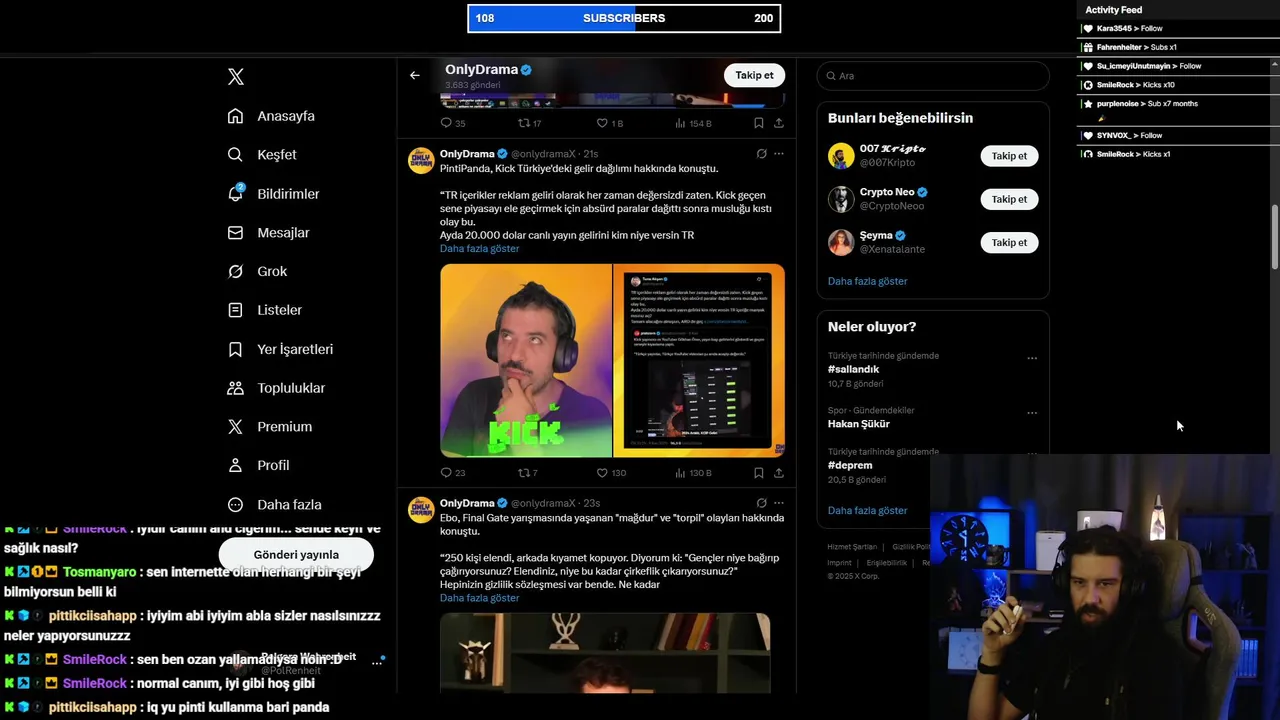This screenshot has height=720, width=1280.
Task: Open Premium page
Action: point(269,426)
